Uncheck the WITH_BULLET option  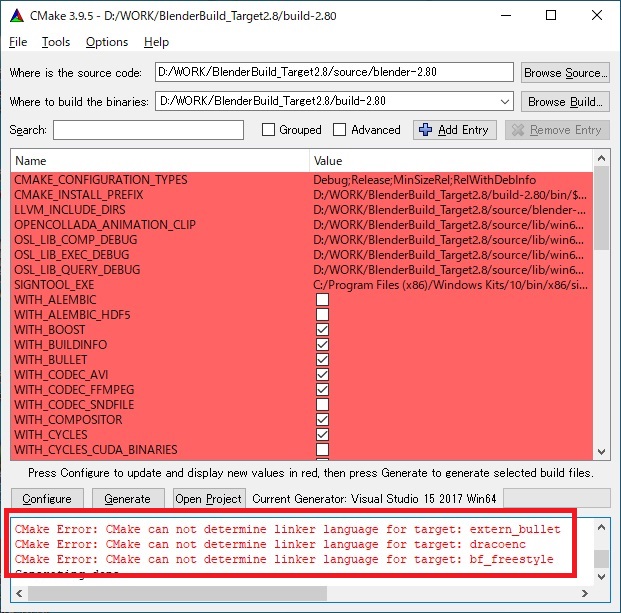tap(322, 360)
